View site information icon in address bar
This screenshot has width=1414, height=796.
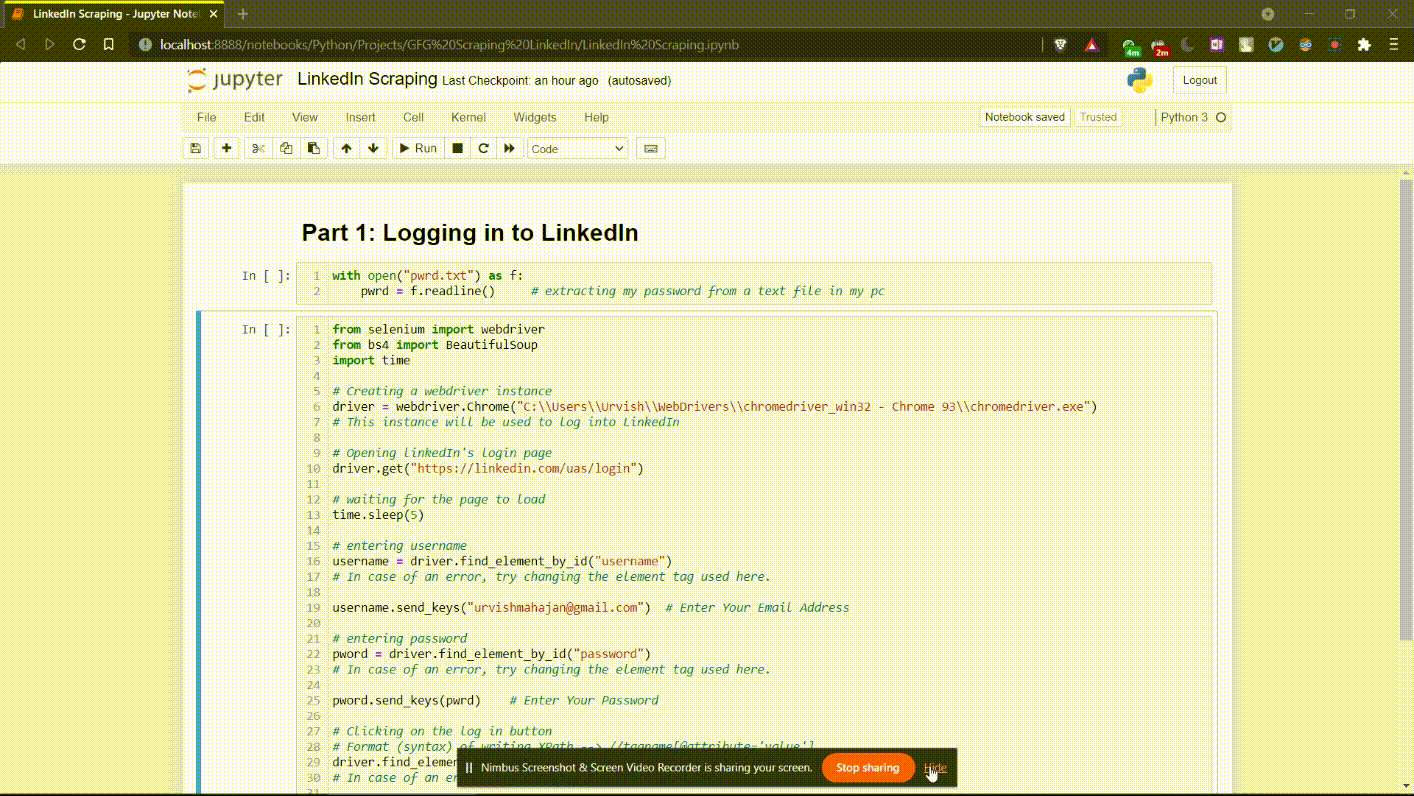click(145, 44)
